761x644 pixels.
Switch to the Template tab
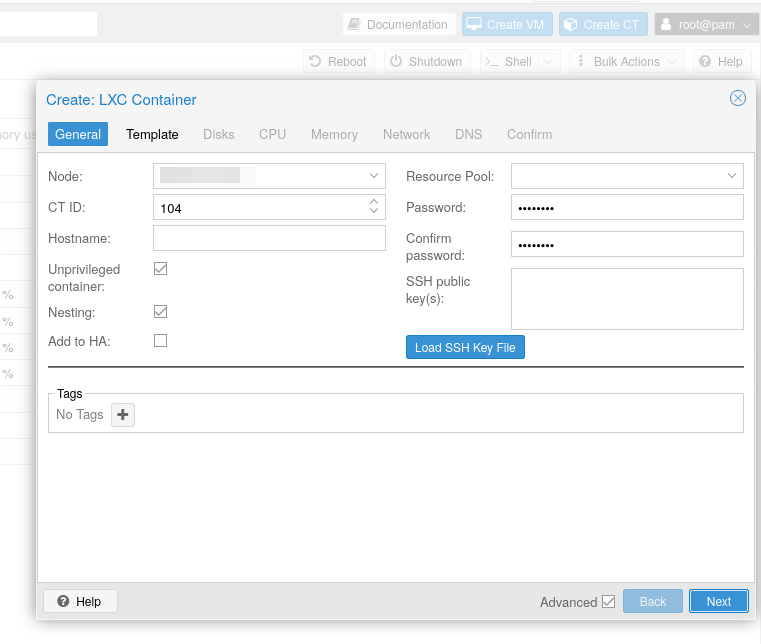tap(152, 134)
